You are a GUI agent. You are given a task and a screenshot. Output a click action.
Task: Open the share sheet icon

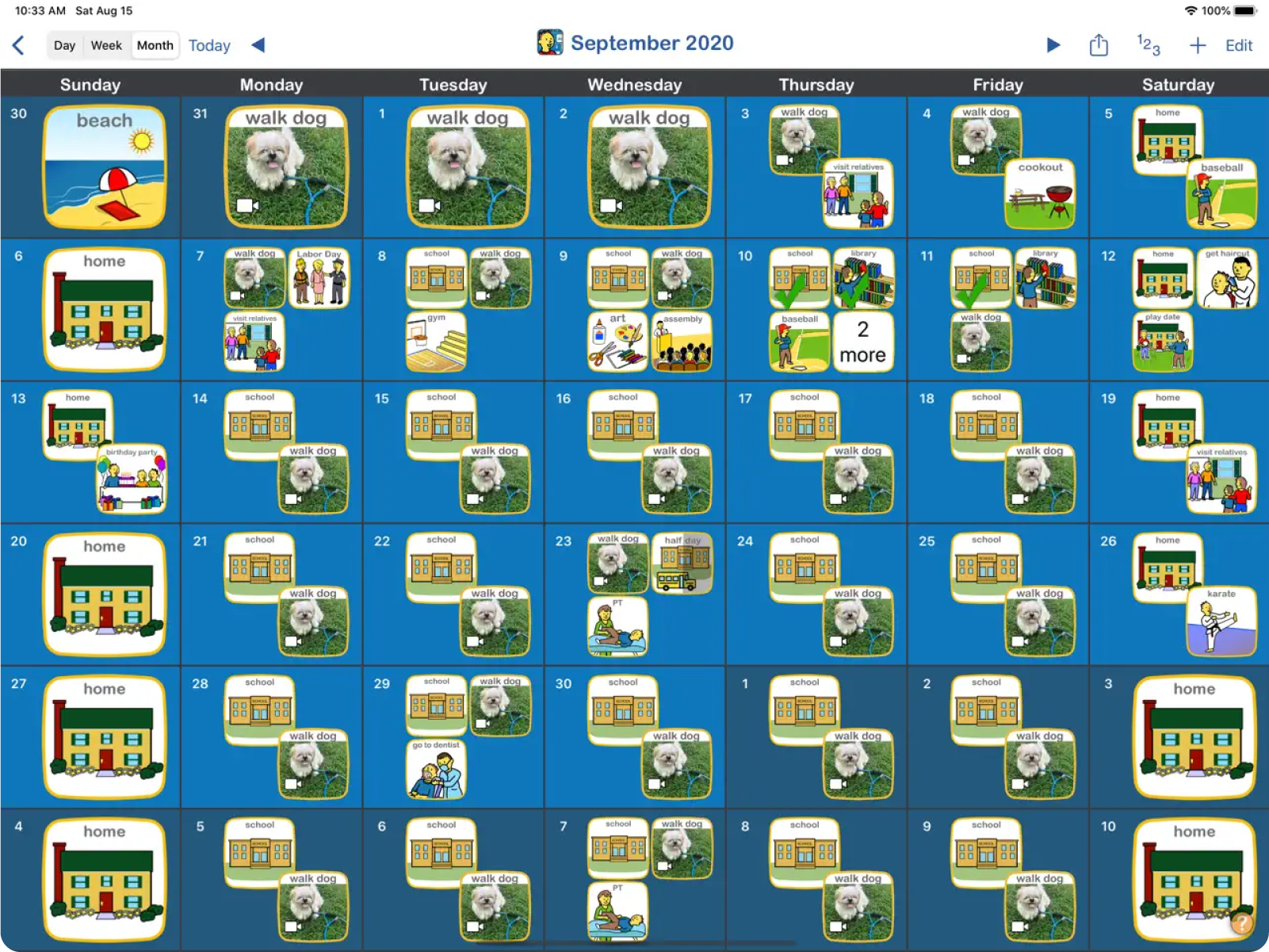1098,45
